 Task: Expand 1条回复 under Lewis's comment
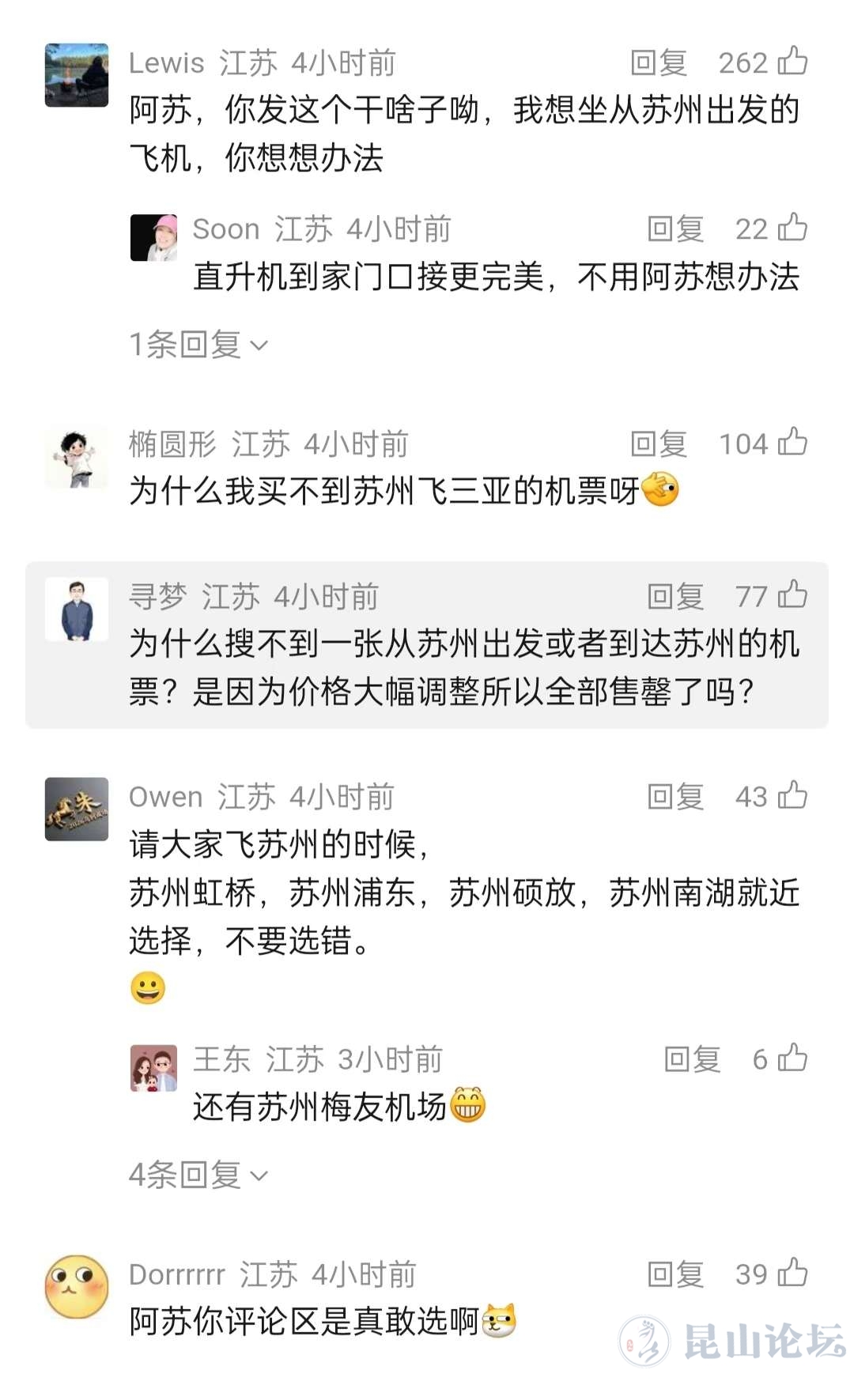coord(198,345)
